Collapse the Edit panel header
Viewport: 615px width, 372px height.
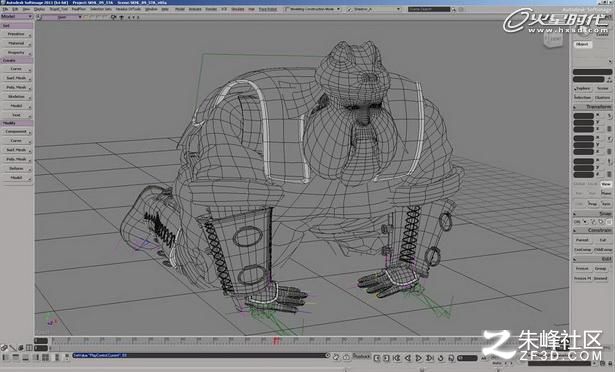pyautogui.click(x=592, y=259)
